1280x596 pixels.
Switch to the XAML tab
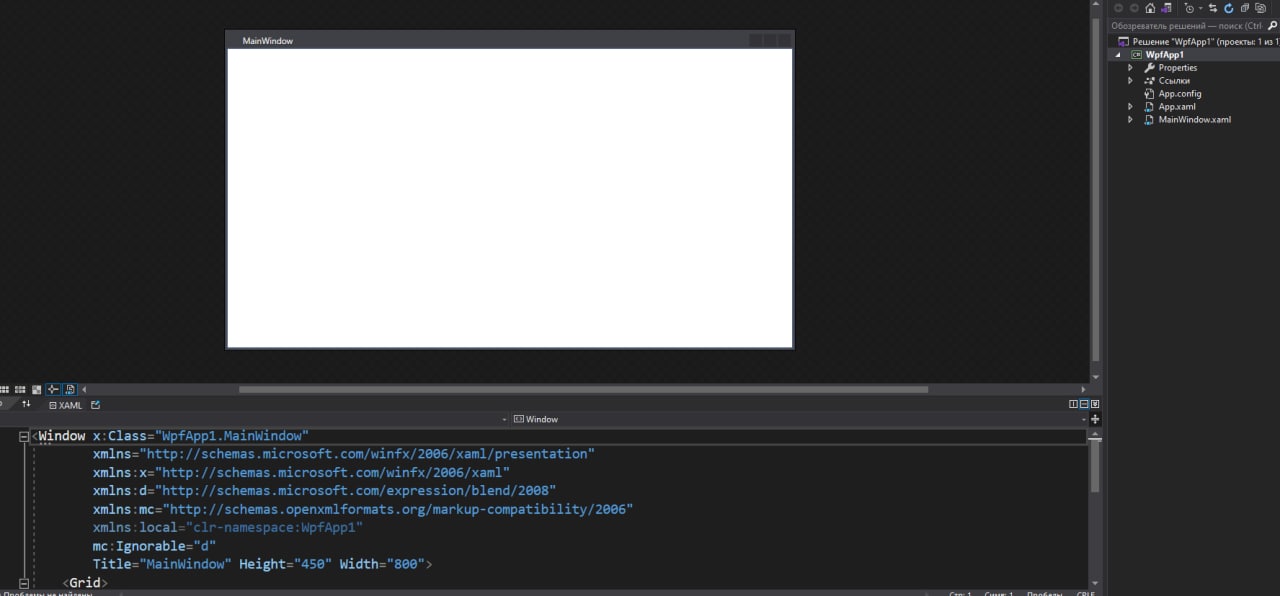[66, 405]
